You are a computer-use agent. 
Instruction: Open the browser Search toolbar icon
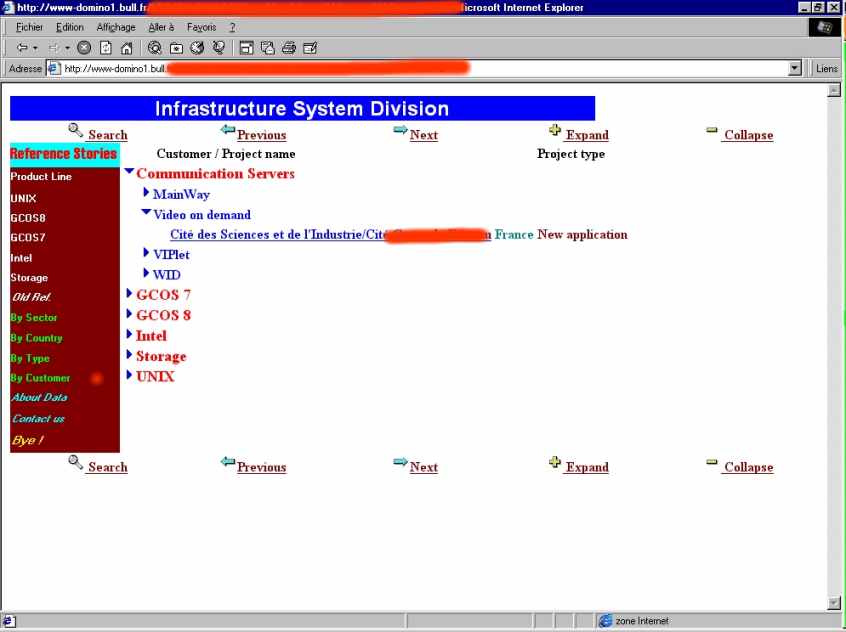coord(155,48)
